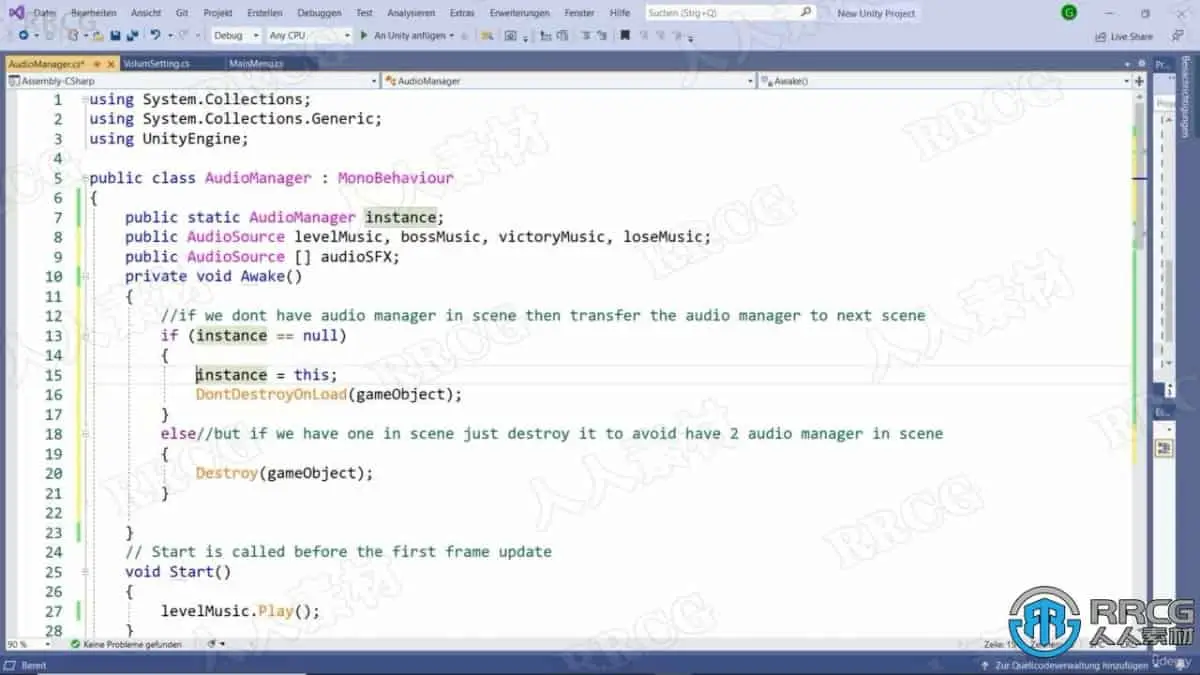Click Destroy(gameObject) on line 20

click(284, 473)
